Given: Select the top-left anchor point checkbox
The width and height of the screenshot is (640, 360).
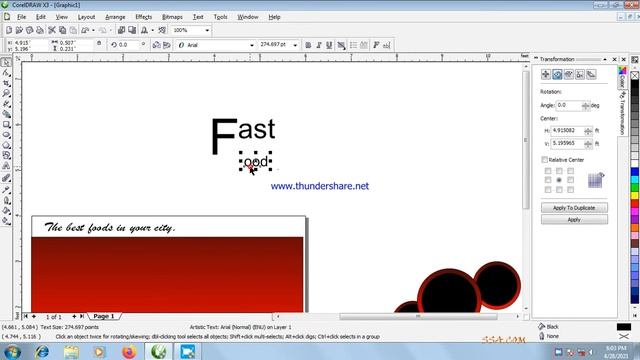Looking at the screenshot, I should tap(548, 171).
